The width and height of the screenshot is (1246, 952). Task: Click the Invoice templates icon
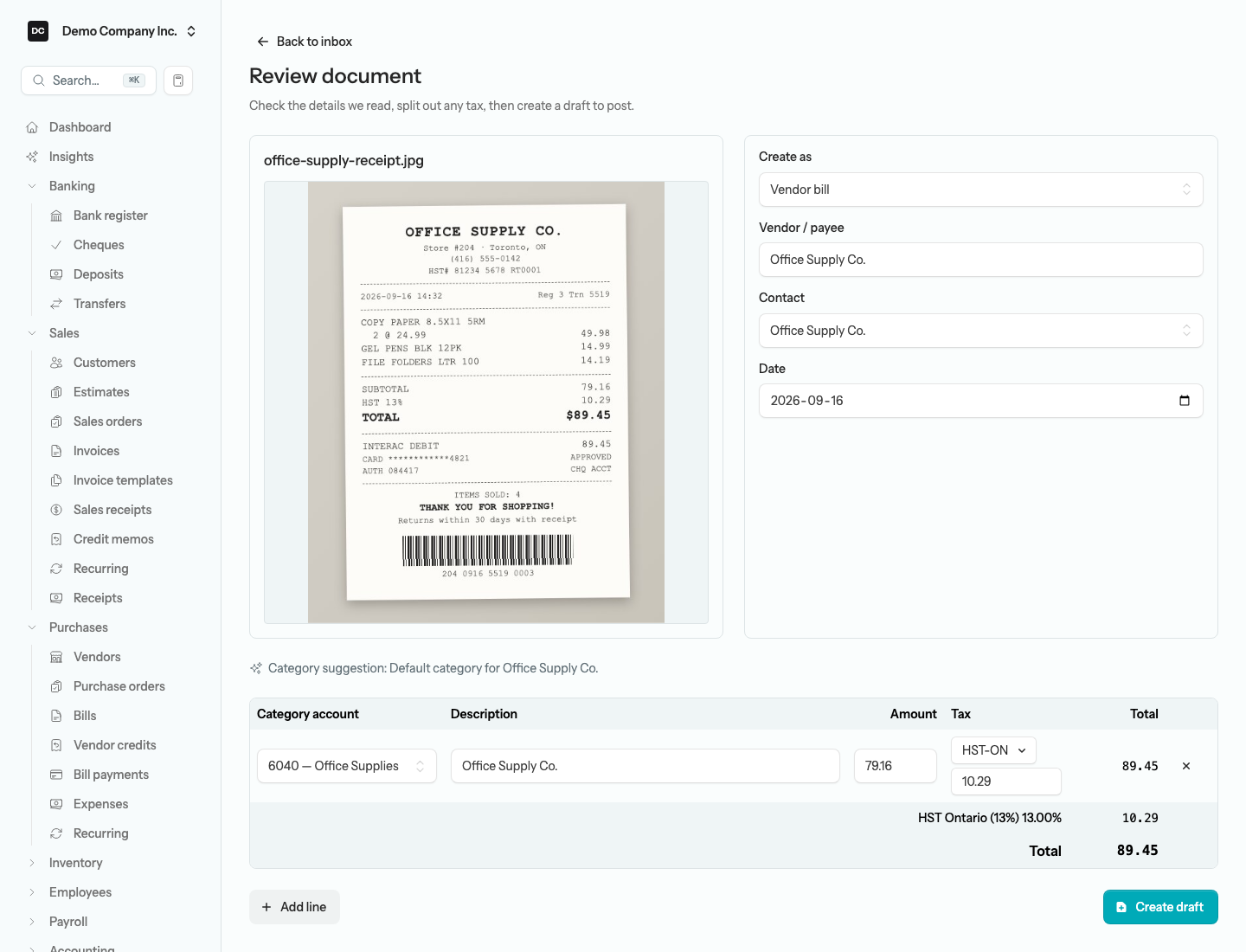point(56,480)
